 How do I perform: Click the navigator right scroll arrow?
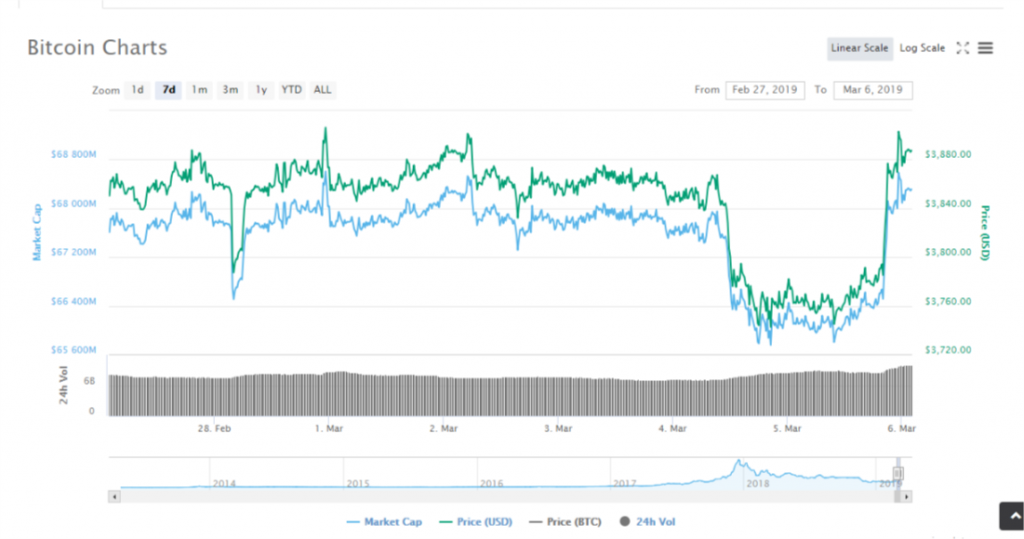coord(907,496)
